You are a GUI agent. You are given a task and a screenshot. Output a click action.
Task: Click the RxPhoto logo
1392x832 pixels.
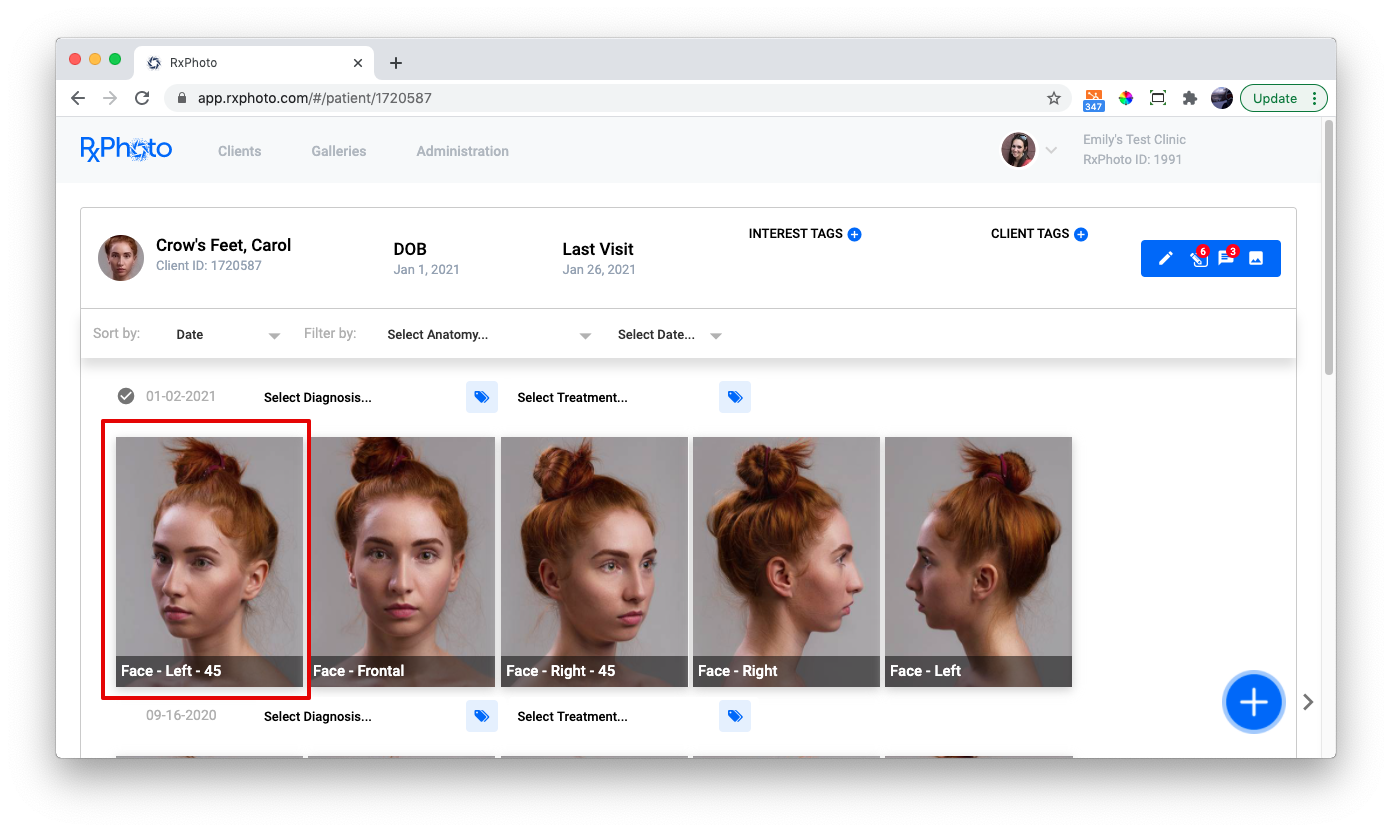click(126, 150)
